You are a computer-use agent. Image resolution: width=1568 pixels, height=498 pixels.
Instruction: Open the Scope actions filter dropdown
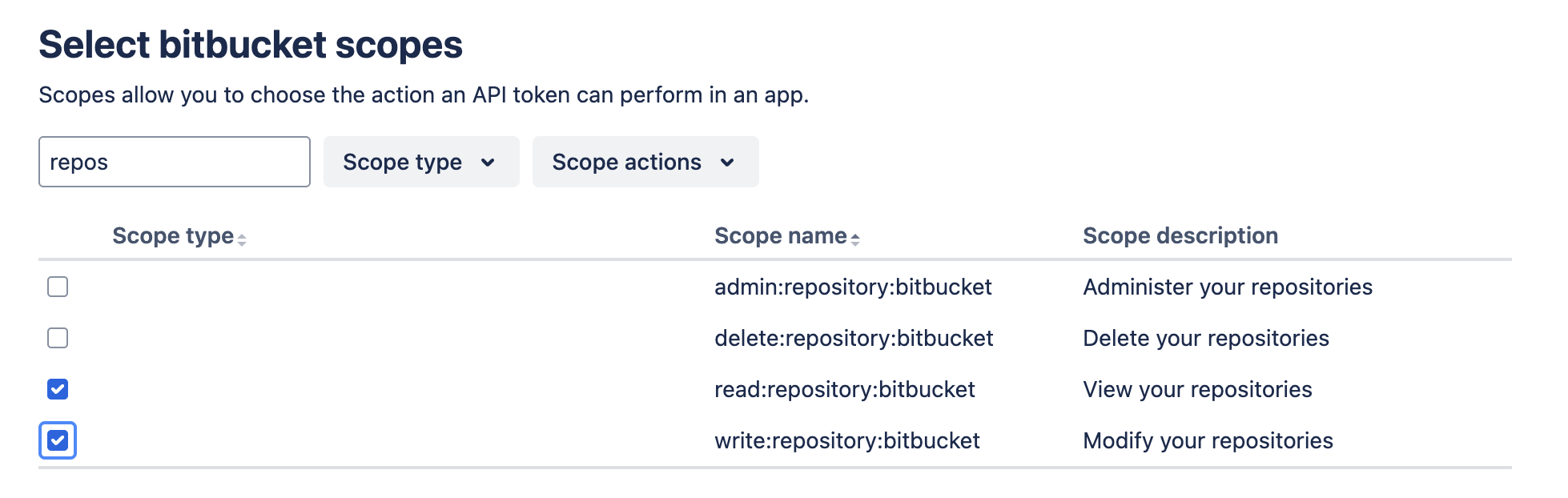[645, 162]
